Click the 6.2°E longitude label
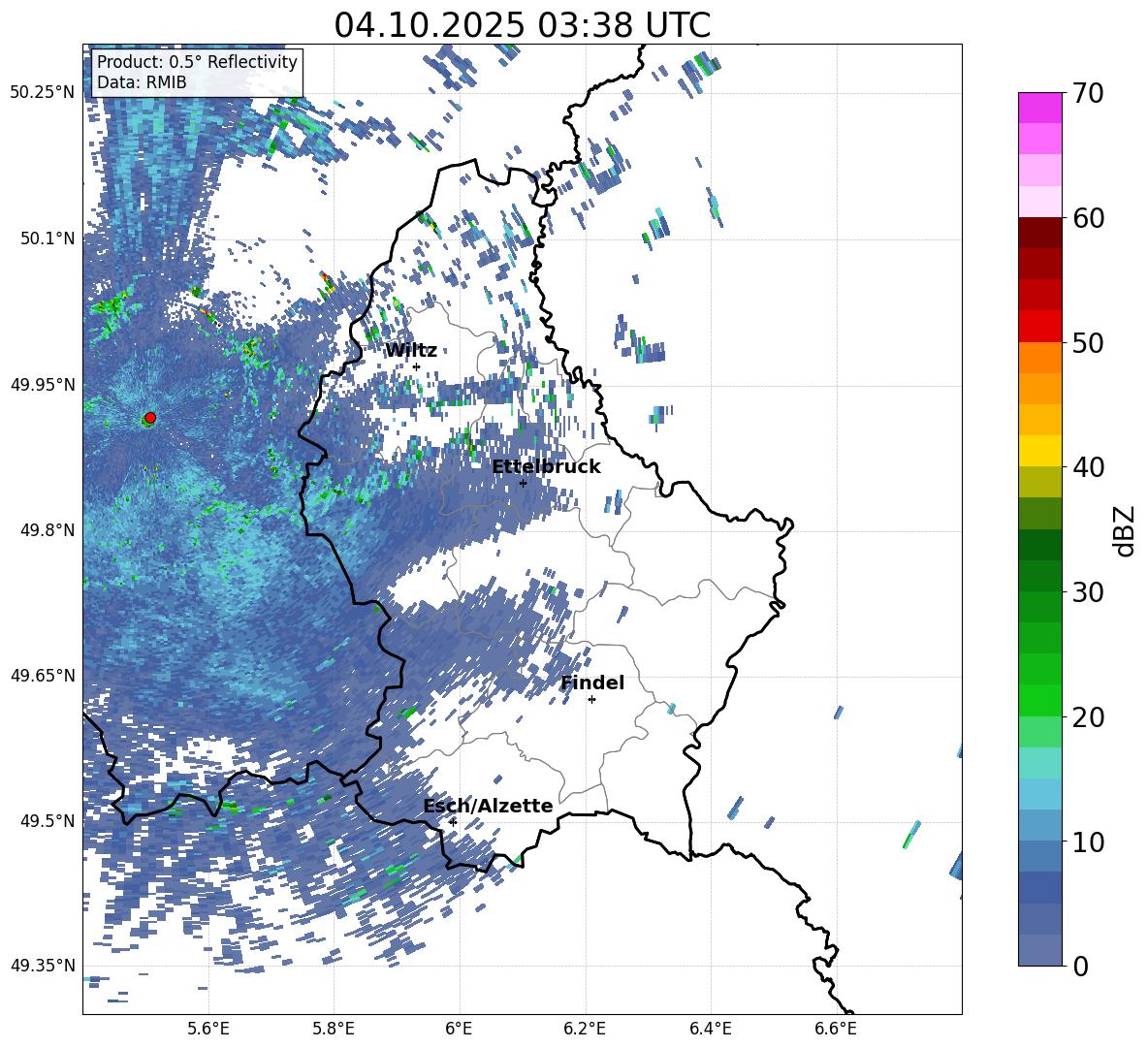1148x1048 pixels. click(x=585, y=1029)
